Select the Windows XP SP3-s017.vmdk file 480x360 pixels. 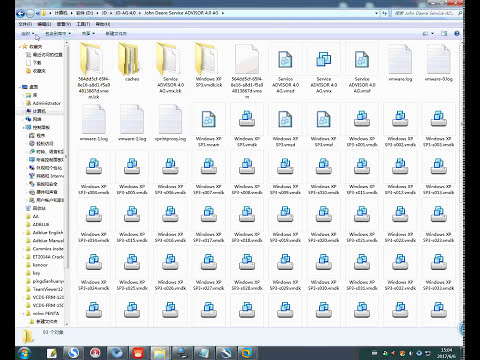(x=209, y=221)
